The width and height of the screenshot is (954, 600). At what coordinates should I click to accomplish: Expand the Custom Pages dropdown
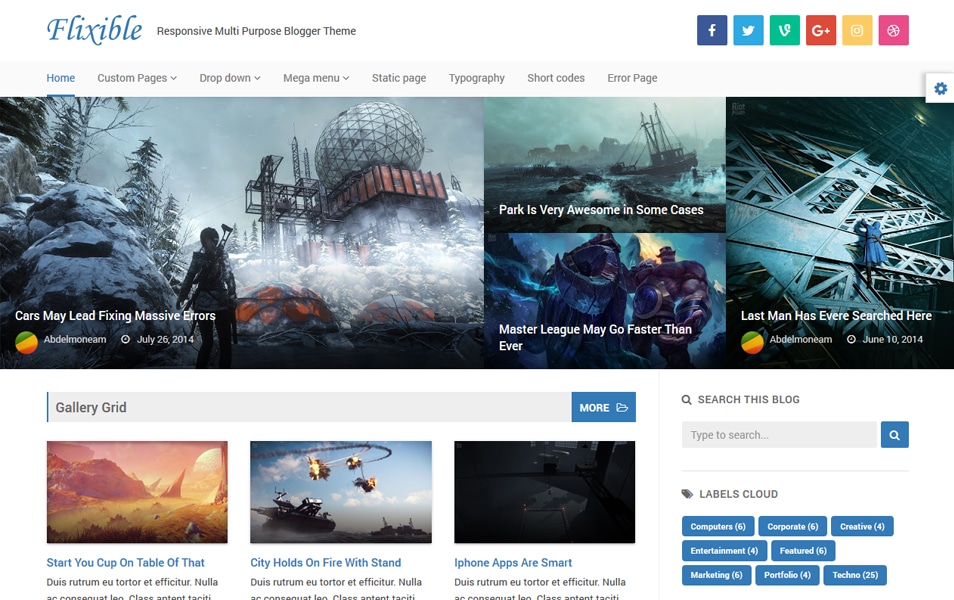(x=136, y=78)
